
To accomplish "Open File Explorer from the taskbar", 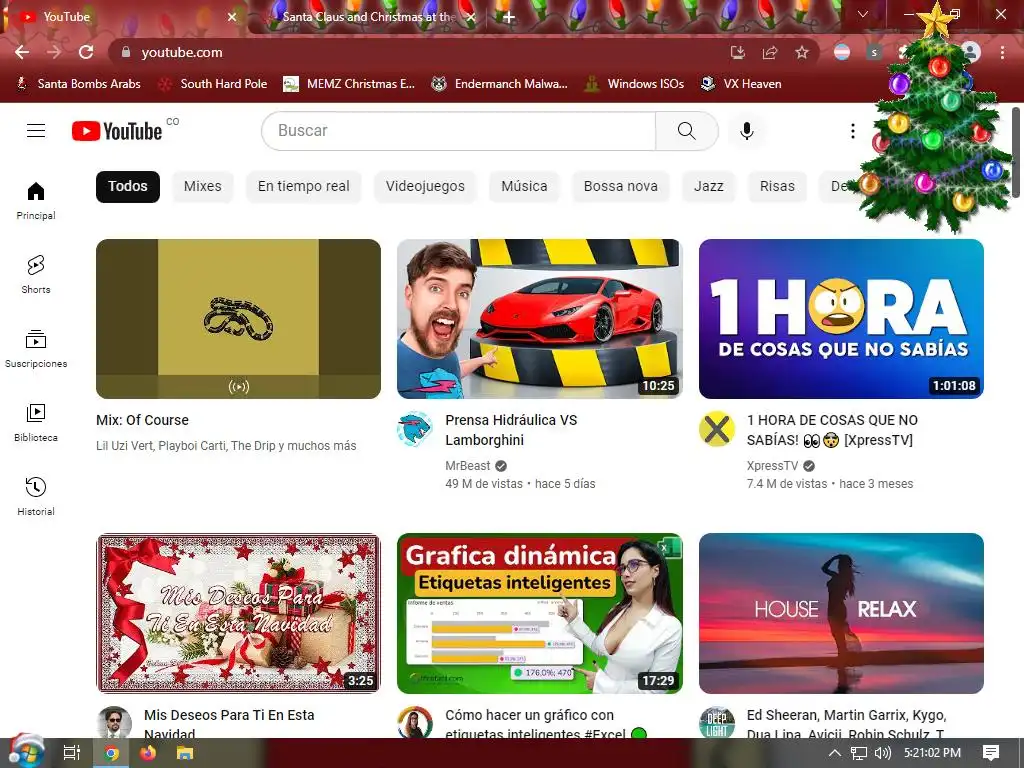I will pyautogui.click(x=185, y=753).
